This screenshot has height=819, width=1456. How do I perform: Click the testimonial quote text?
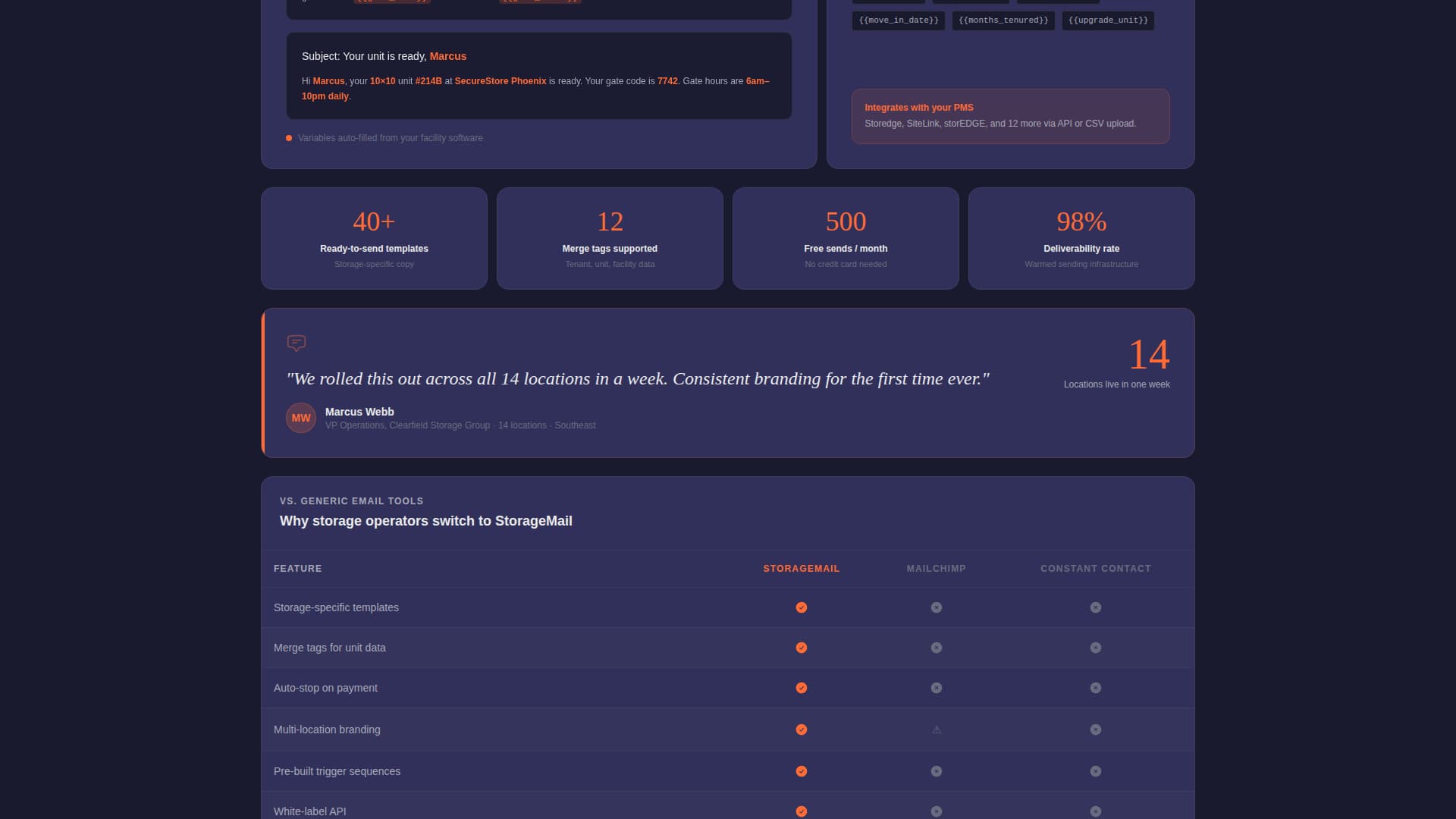638,379
